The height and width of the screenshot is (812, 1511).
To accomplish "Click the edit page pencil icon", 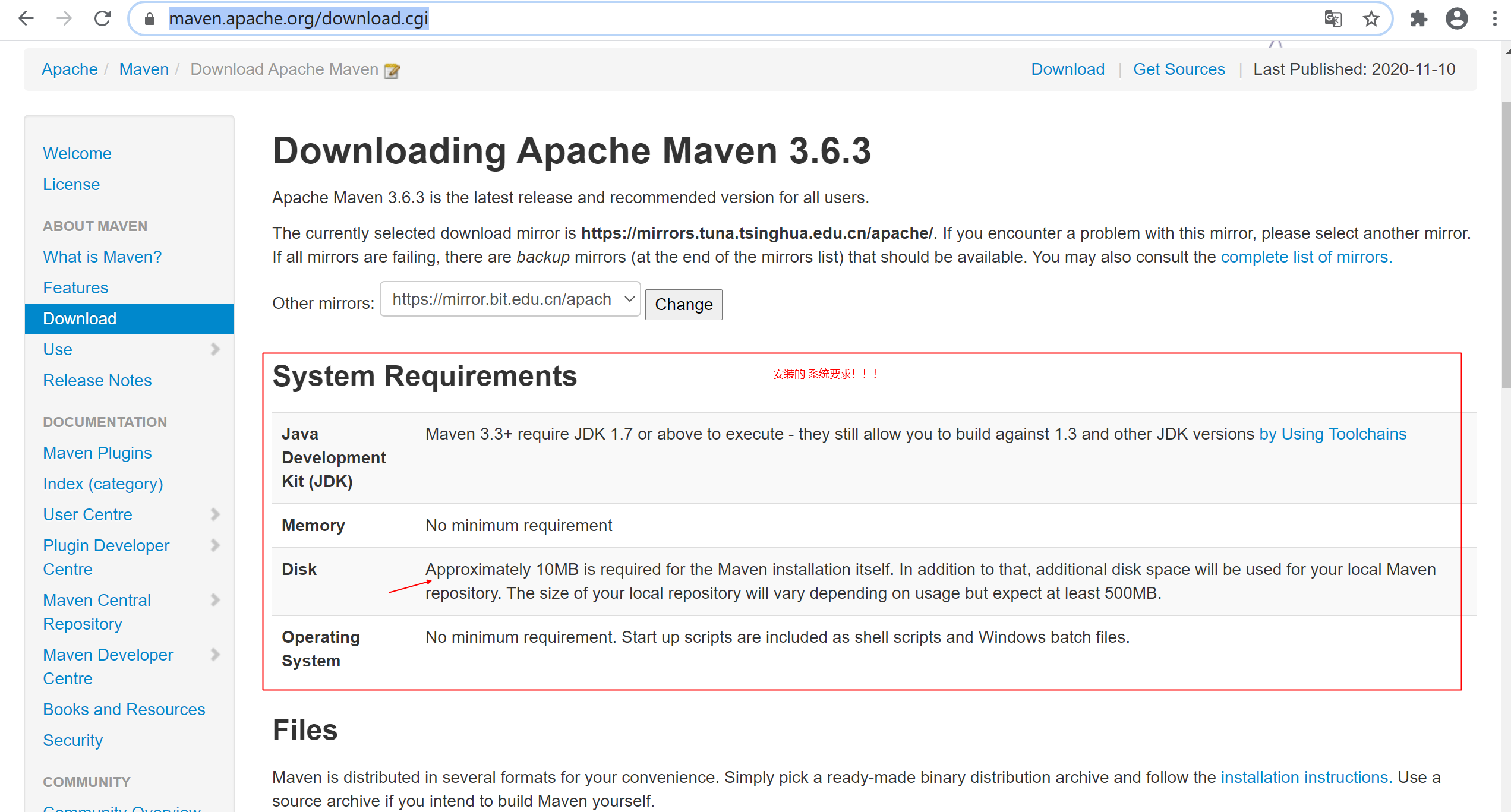I will coord(392,71).
